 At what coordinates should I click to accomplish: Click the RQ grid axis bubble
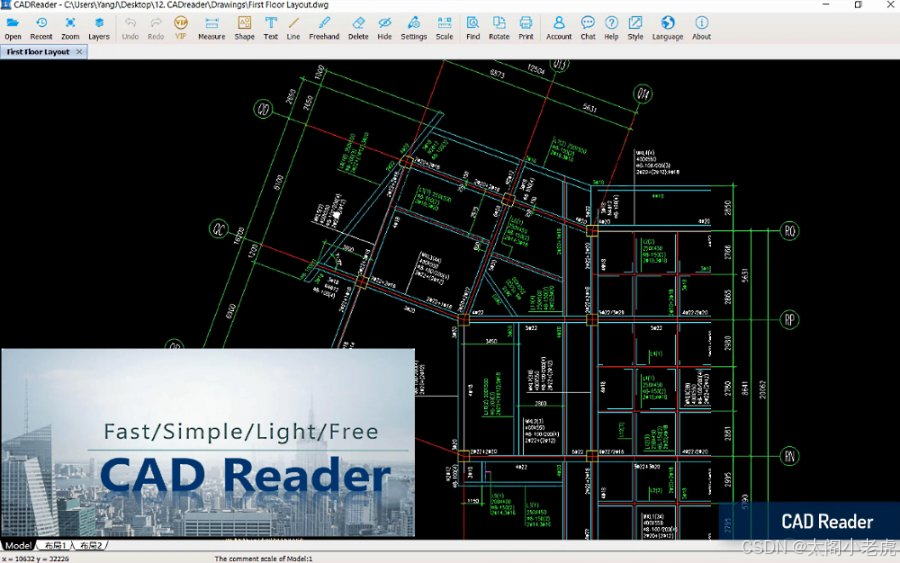click(x=790, y=231)
